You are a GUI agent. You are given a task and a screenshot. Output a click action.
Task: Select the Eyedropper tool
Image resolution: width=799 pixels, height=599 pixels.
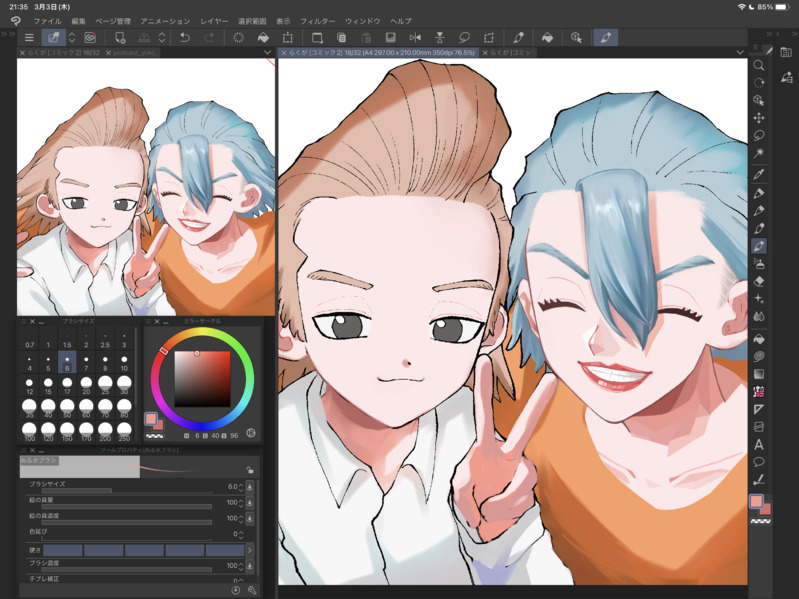click(759, 174)
